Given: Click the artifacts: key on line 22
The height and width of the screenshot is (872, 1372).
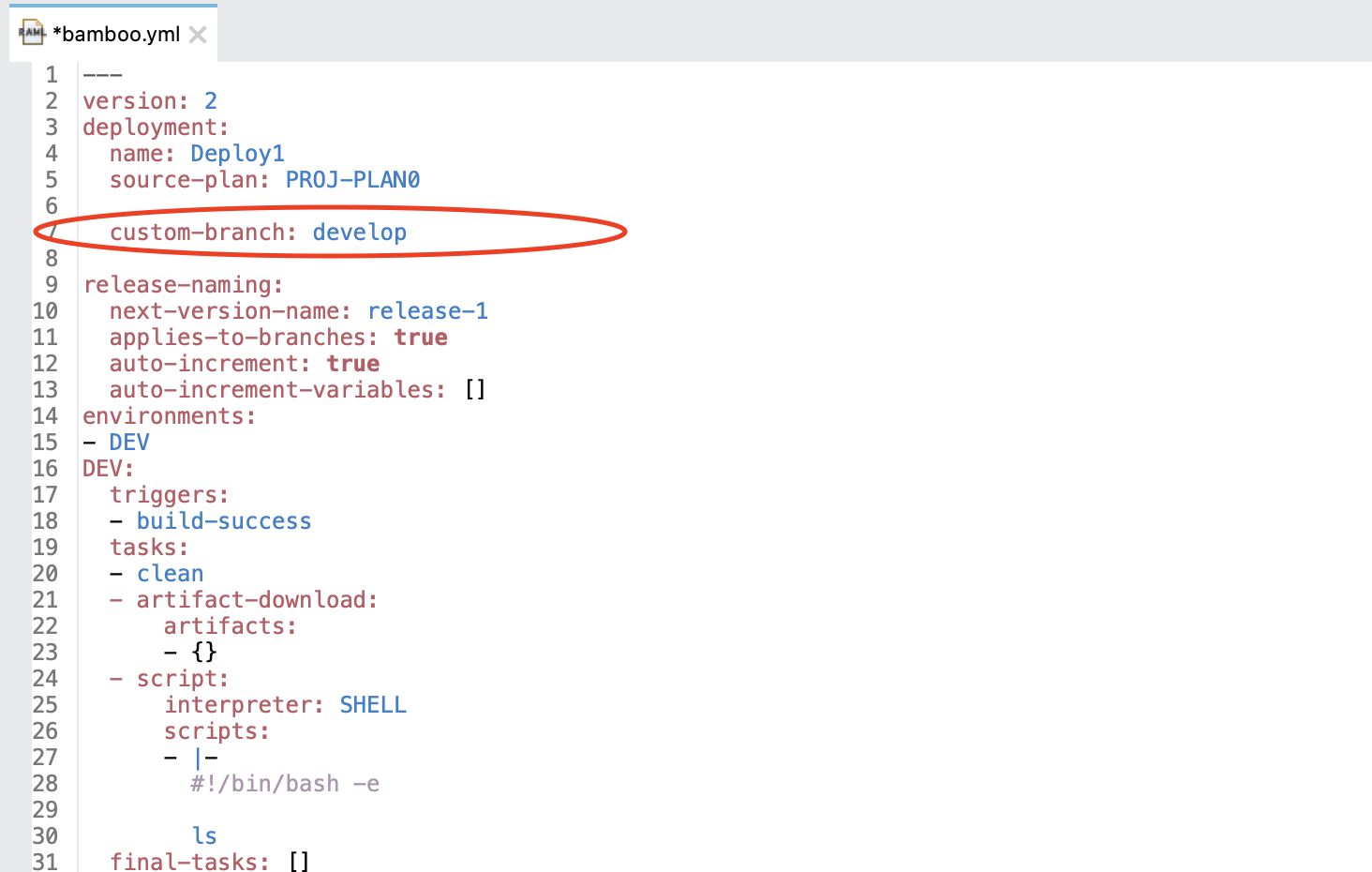Looking at the screenshot, I should click(x=231, y=626).
